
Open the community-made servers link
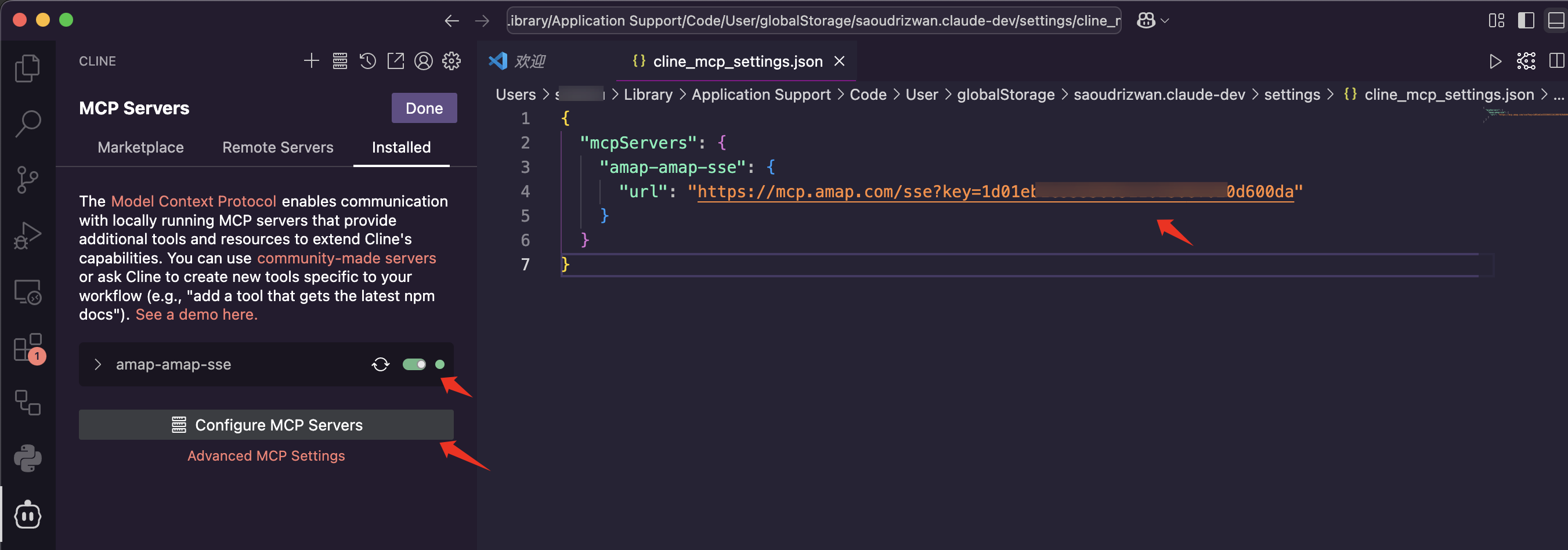coord(346,258)
